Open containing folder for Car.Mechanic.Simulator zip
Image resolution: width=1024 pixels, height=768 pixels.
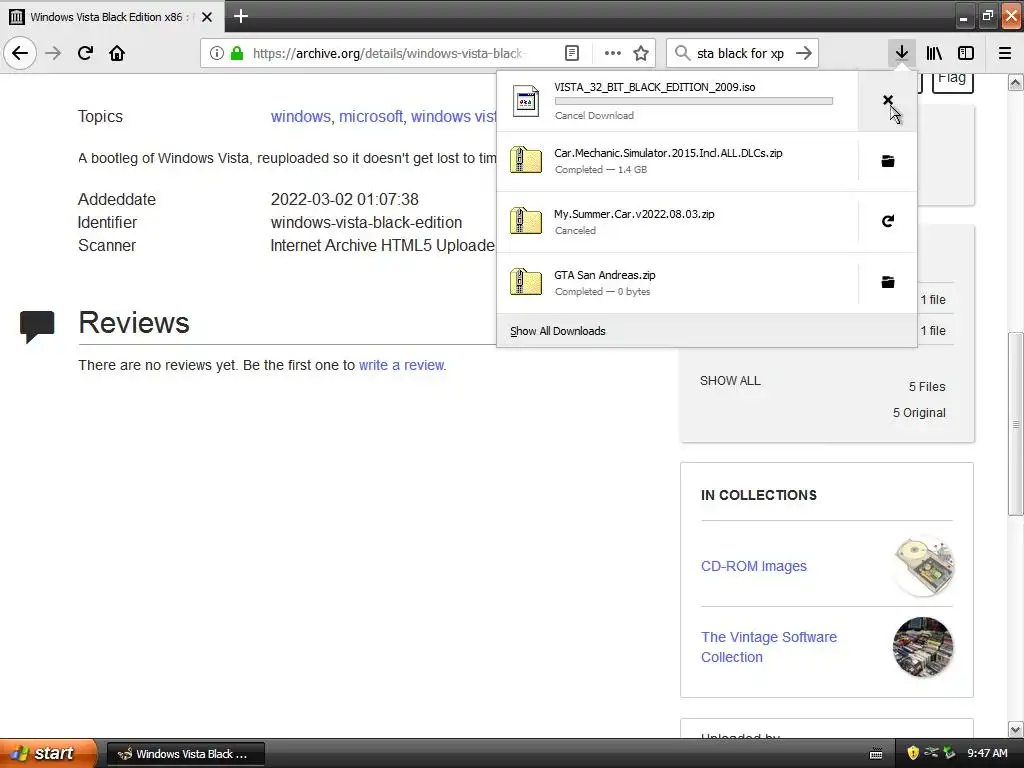[x=888, y=161]
